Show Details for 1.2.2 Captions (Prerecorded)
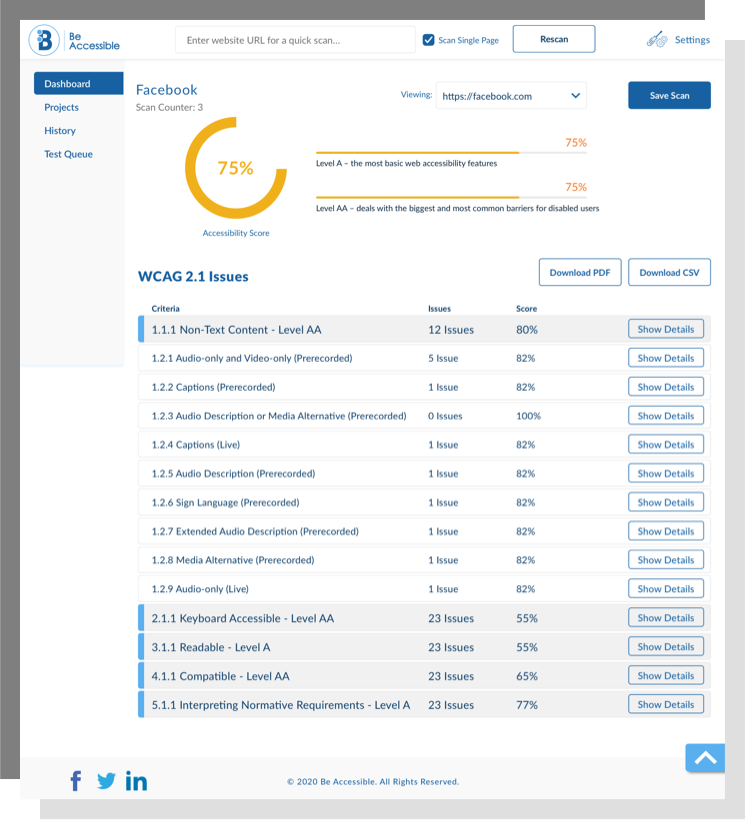This screenshot has height=820, width=745. coord(666,387)
